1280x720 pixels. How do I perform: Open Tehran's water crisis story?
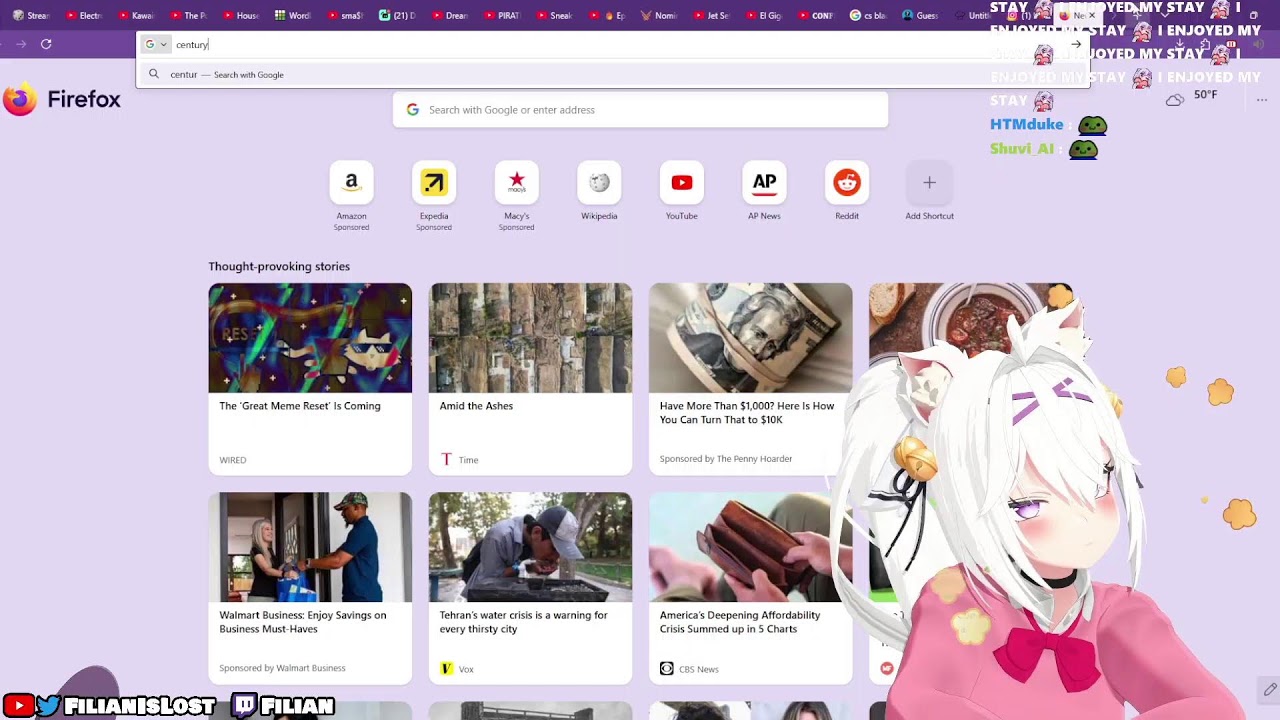coord(530,588)
